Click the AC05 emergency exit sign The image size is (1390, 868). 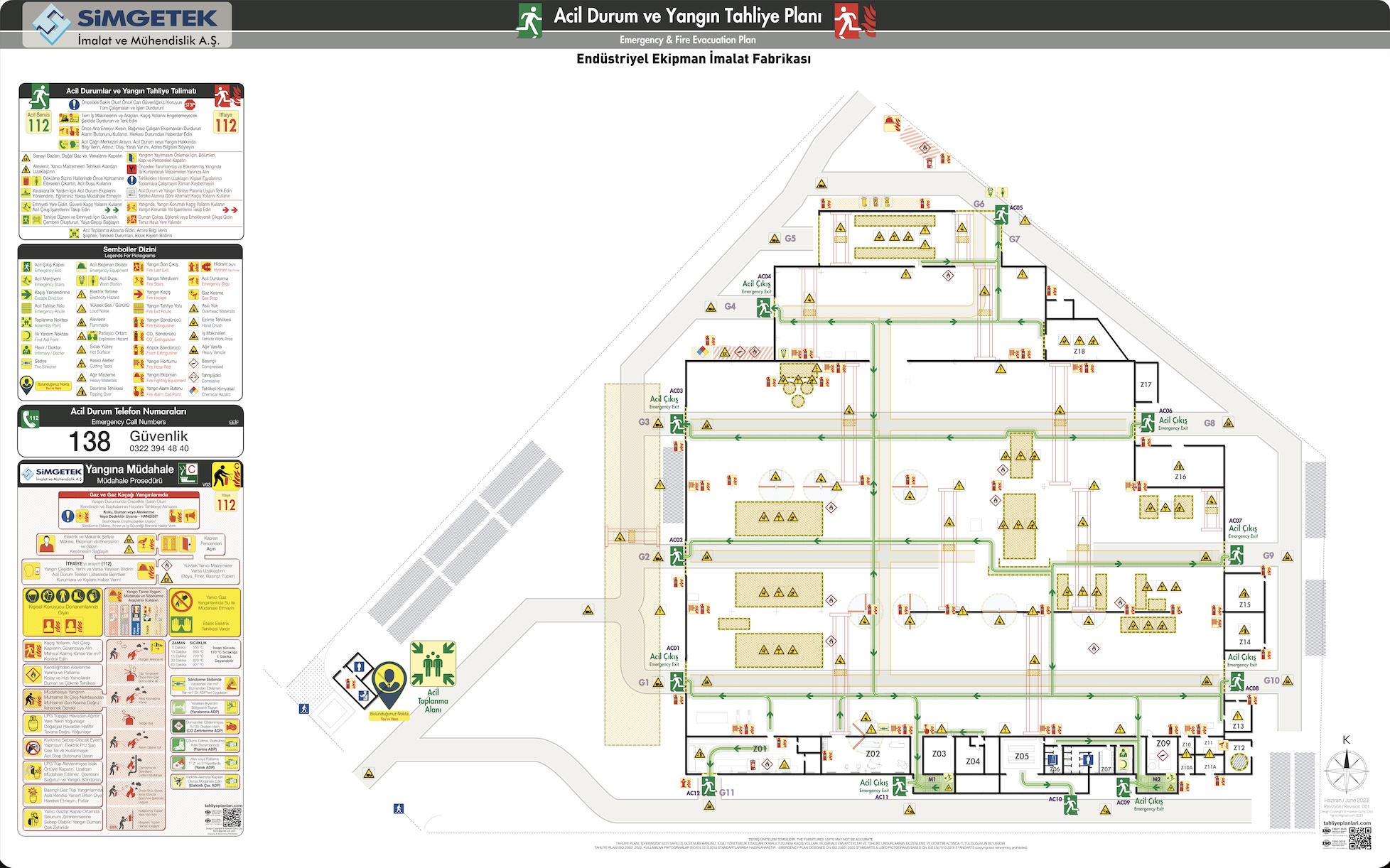pos(1001,215)
